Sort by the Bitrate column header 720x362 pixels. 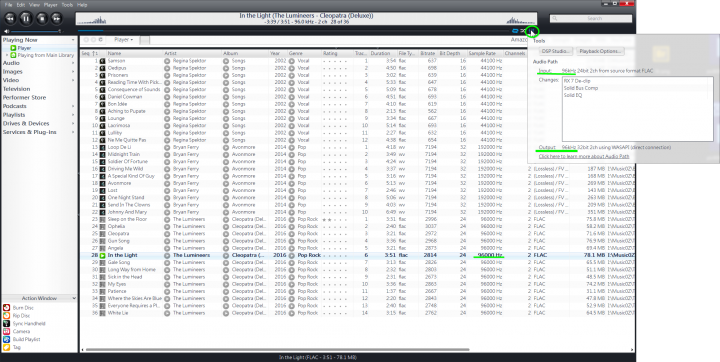tap(428, 53)
